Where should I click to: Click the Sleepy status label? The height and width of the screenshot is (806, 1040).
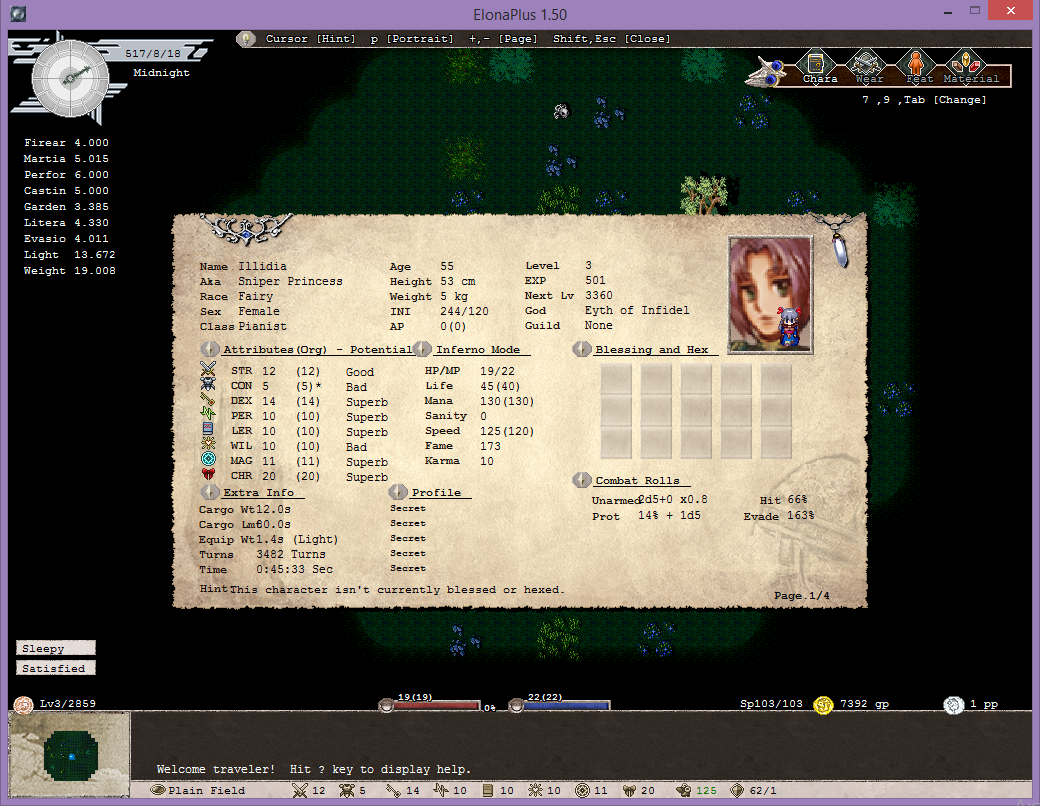[56, 648]
